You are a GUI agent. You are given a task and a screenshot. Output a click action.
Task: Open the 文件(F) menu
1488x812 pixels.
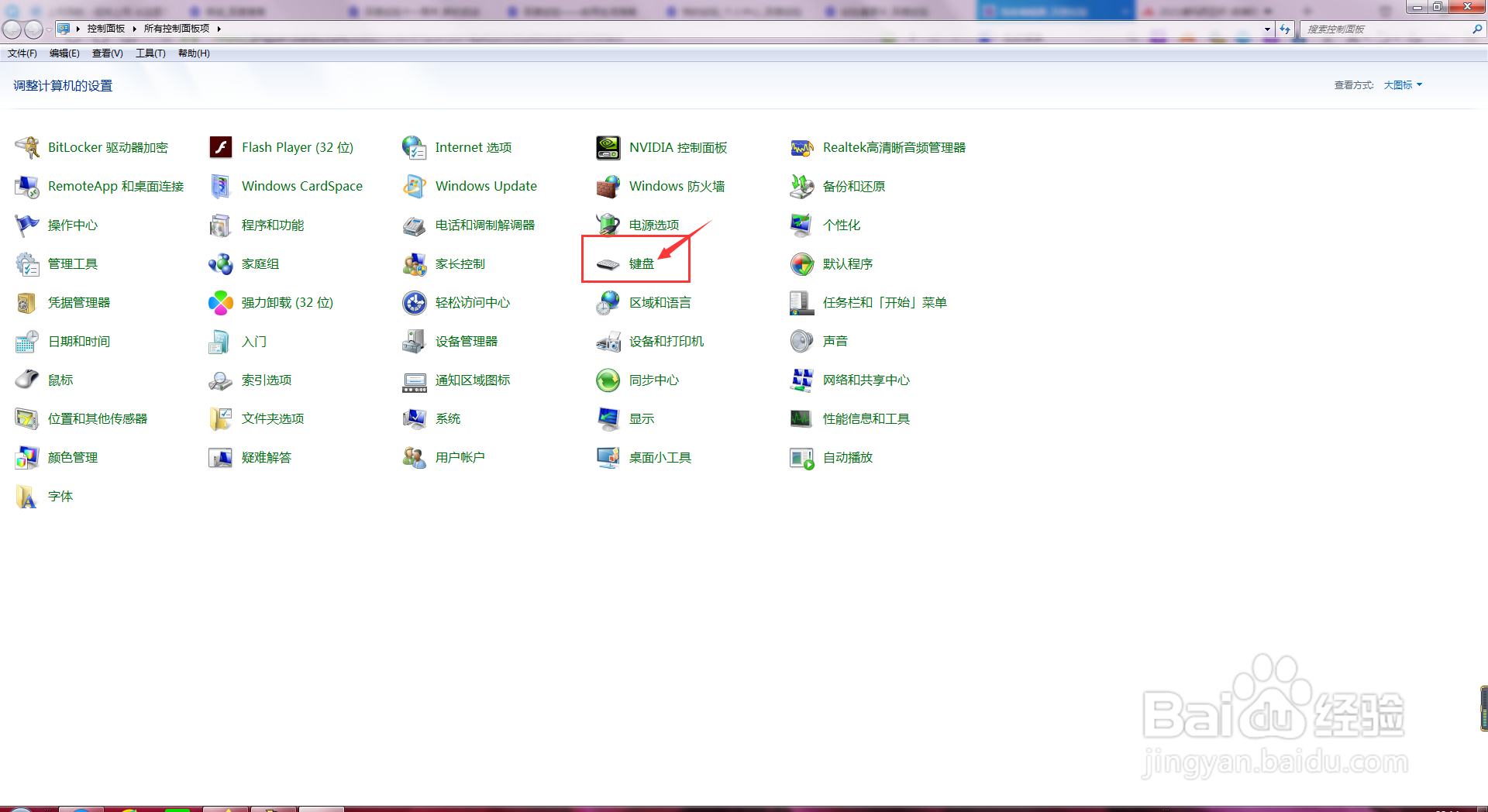pyautogui.click(x=22, y=53)
